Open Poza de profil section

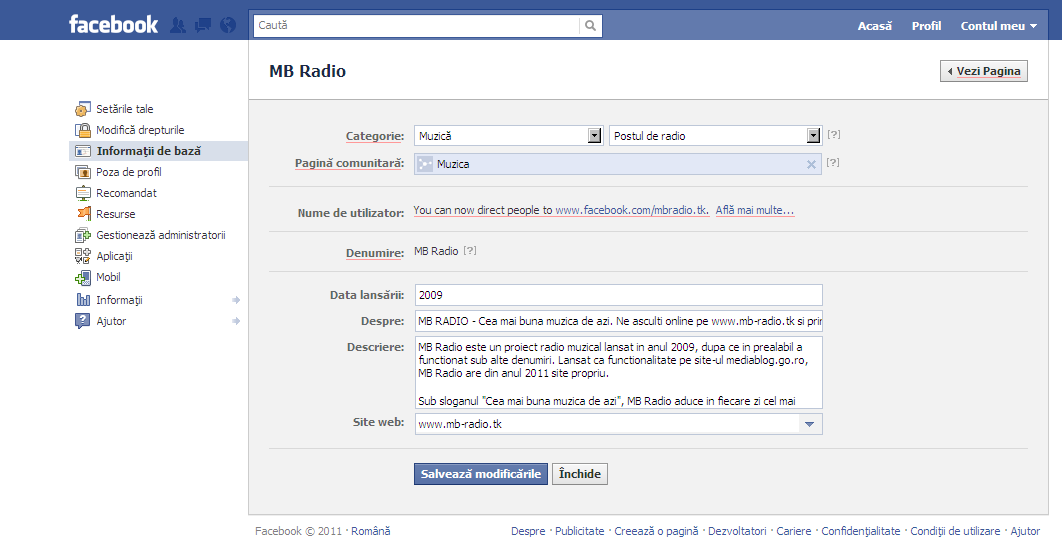coord(129,172)
